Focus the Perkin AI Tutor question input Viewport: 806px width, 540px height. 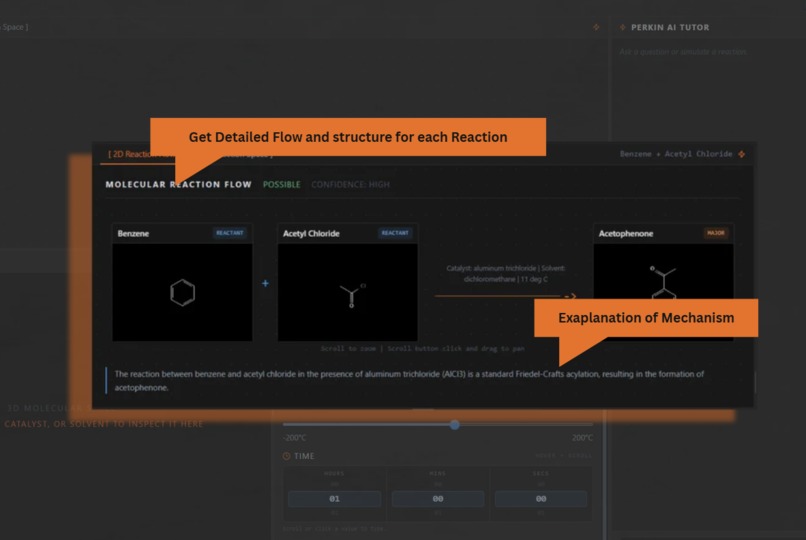683,52
